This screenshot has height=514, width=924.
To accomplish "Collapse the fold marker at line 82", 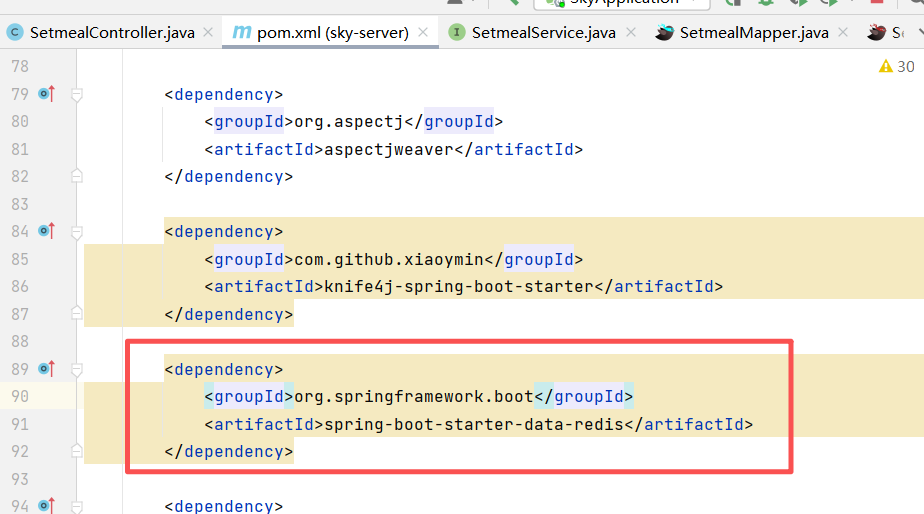I will [77, 176].
